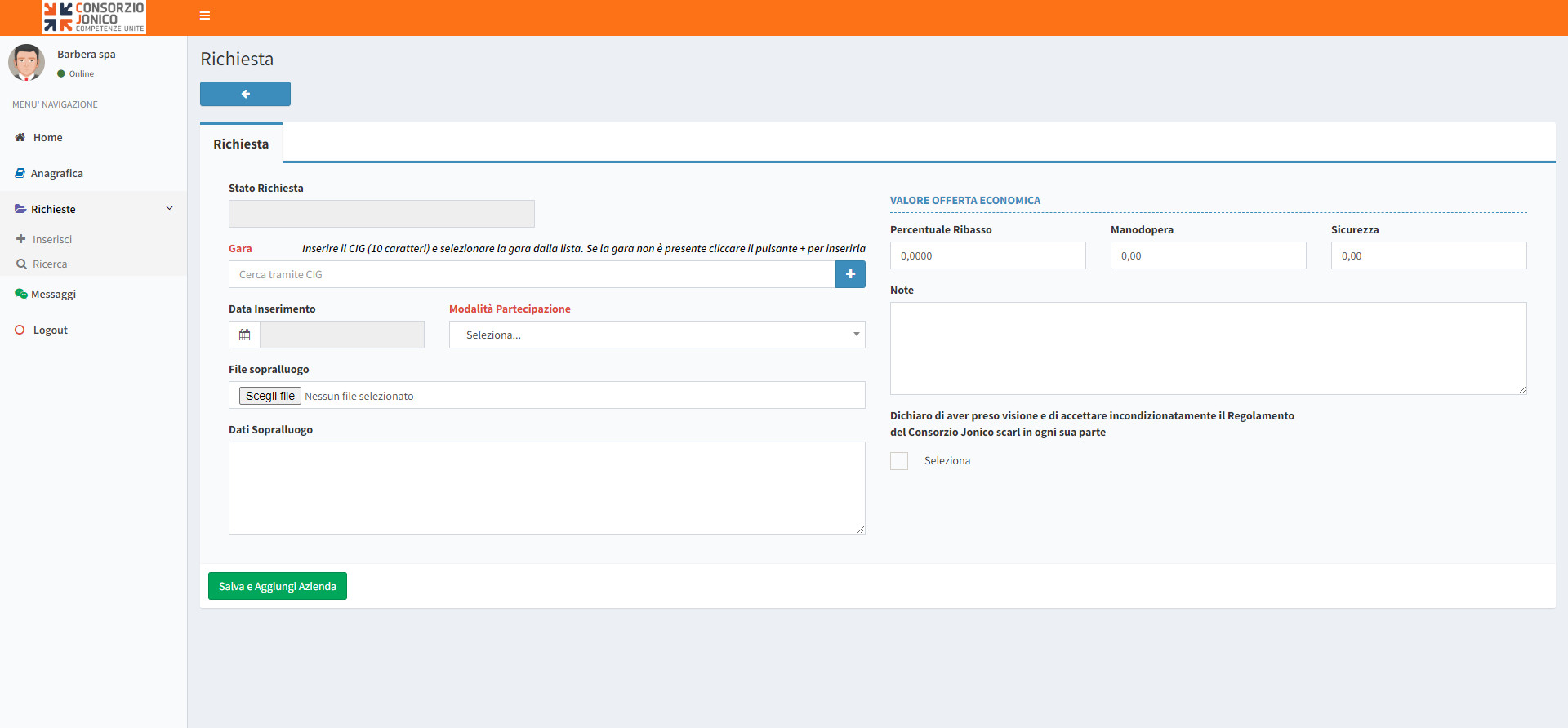The image size is (1568, 728).
Task: Open the Modalità Partecipazione dropdown
Action: pos(657,335)
